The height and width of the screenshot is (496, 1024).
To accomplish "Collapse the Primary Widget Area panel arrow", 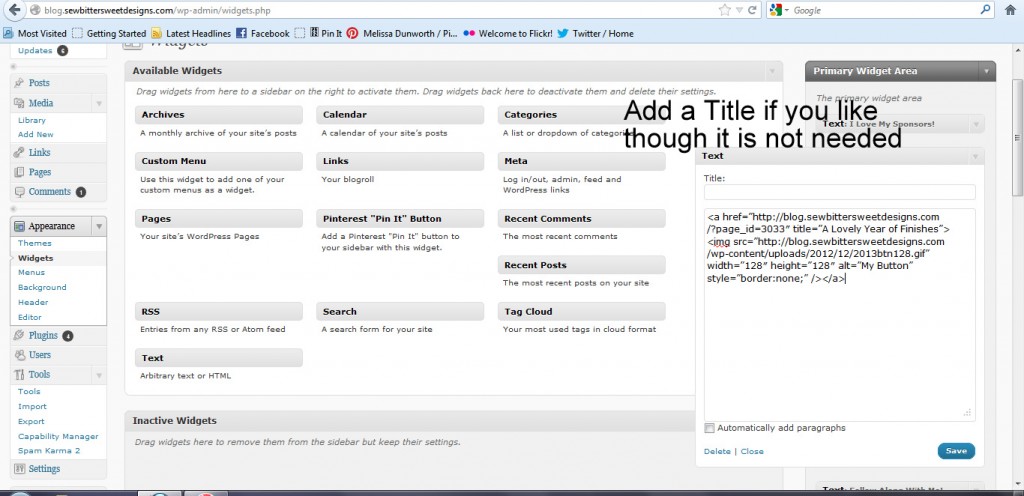I will 986,71.
